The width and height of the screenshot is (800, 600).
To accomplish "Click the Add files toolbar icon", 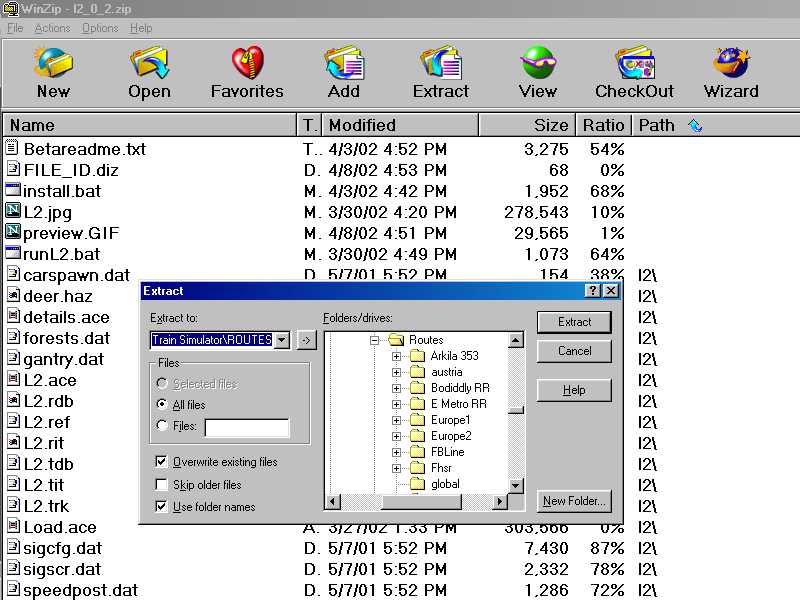I will (344, 63).
